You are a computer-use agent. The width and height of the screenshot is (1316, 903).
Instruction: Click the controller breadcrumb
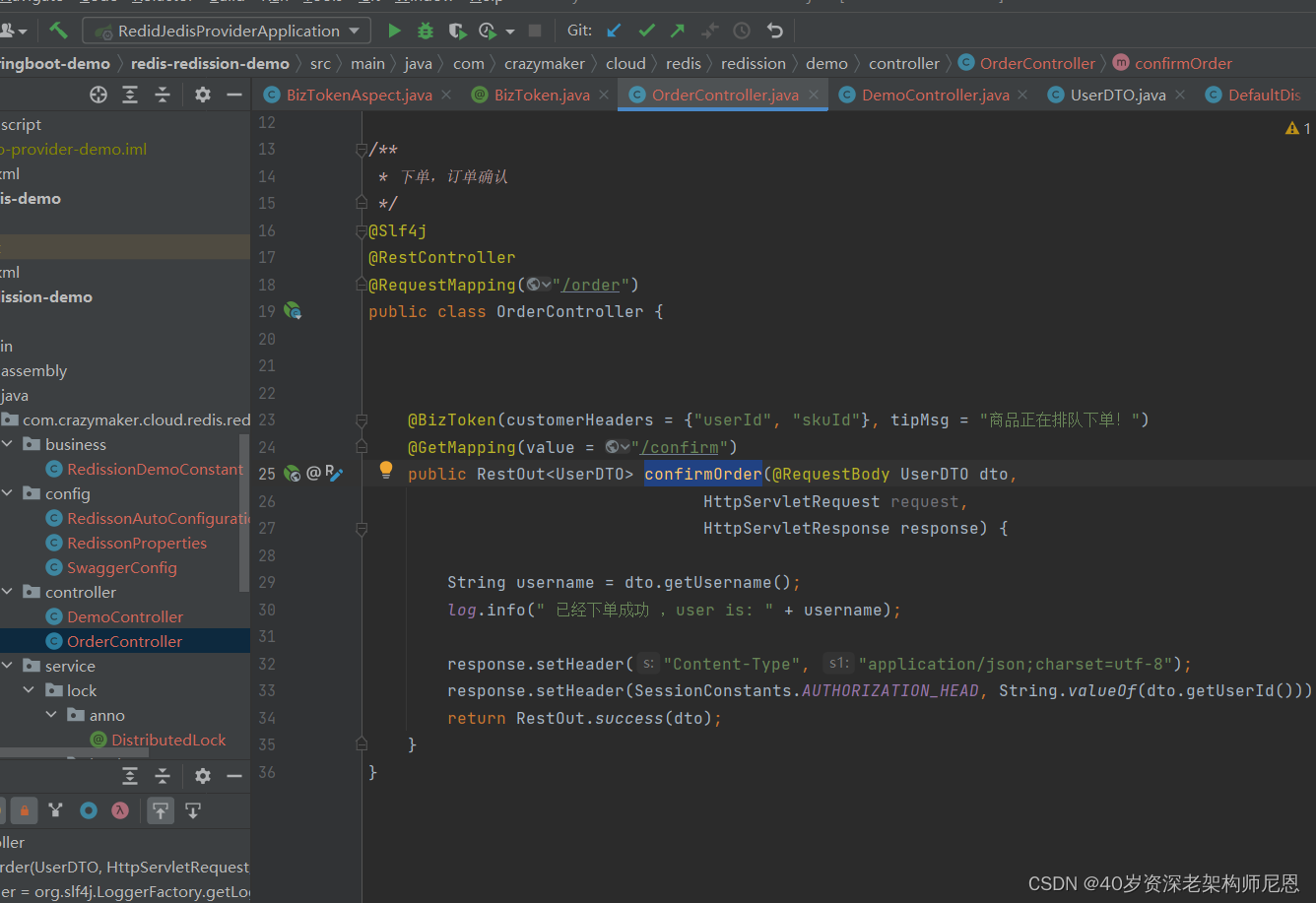(x=903, y=63)
